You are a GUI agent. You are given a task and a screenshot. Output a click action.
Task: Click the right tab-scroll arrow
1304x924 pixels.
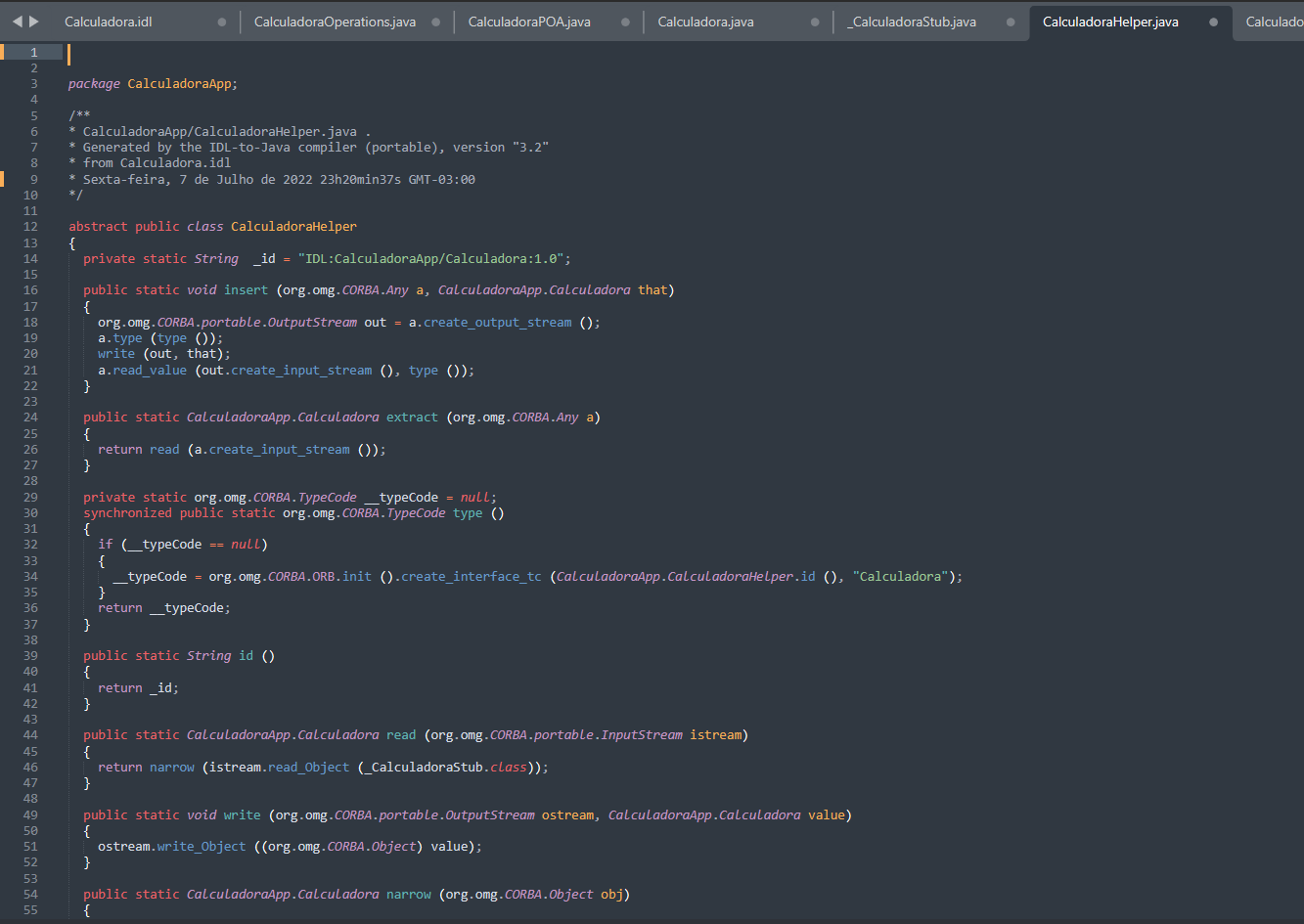34,22
